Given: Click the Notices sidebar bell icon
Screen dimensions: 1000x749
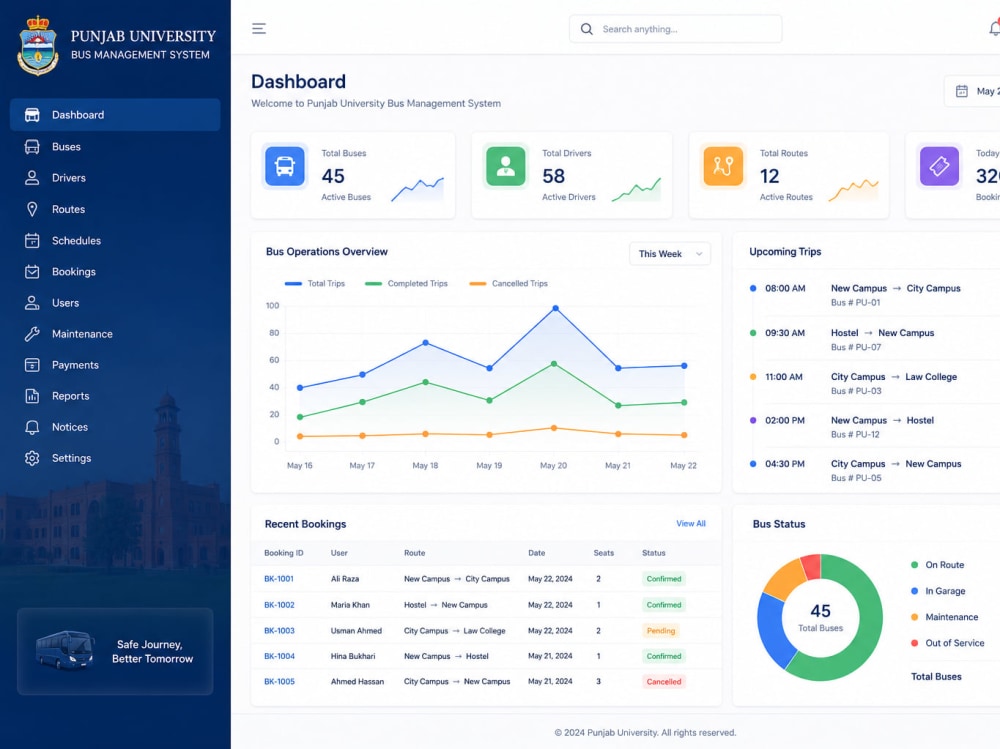Looking at the screenshot, I should pos(32,427).
